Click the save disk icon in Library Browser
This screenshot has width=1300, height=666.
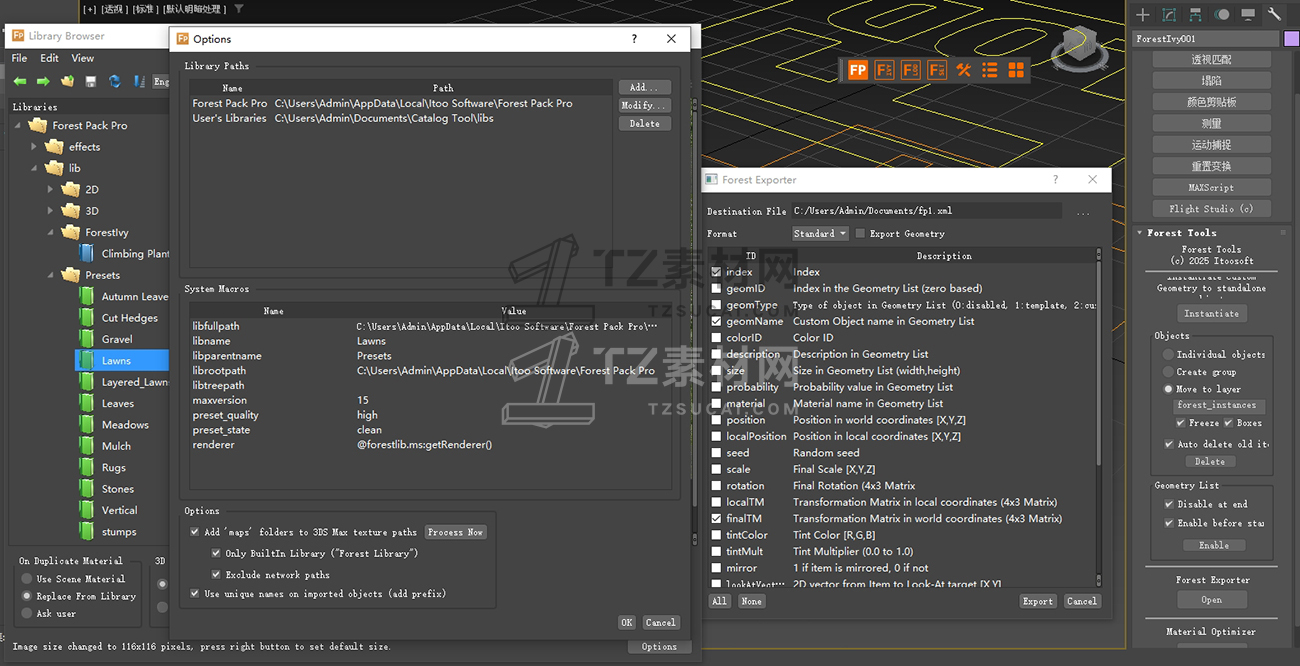91,81
